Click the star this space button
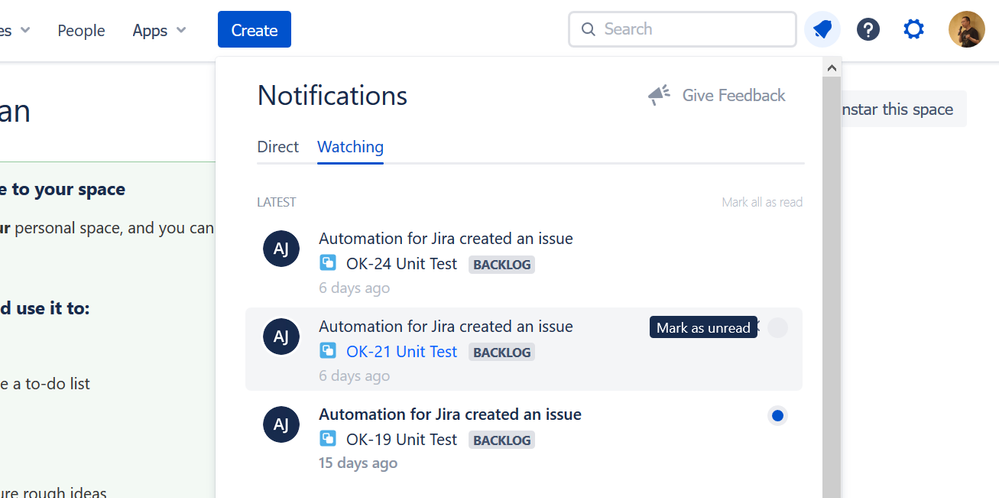Screen dimensions: 999x498 905,109
